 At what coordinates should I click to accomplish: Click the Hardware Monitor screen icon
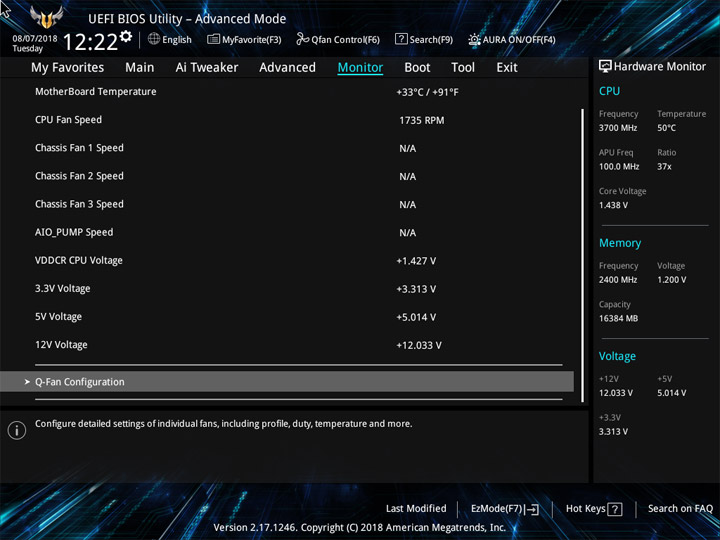click(x=605, y=66)
